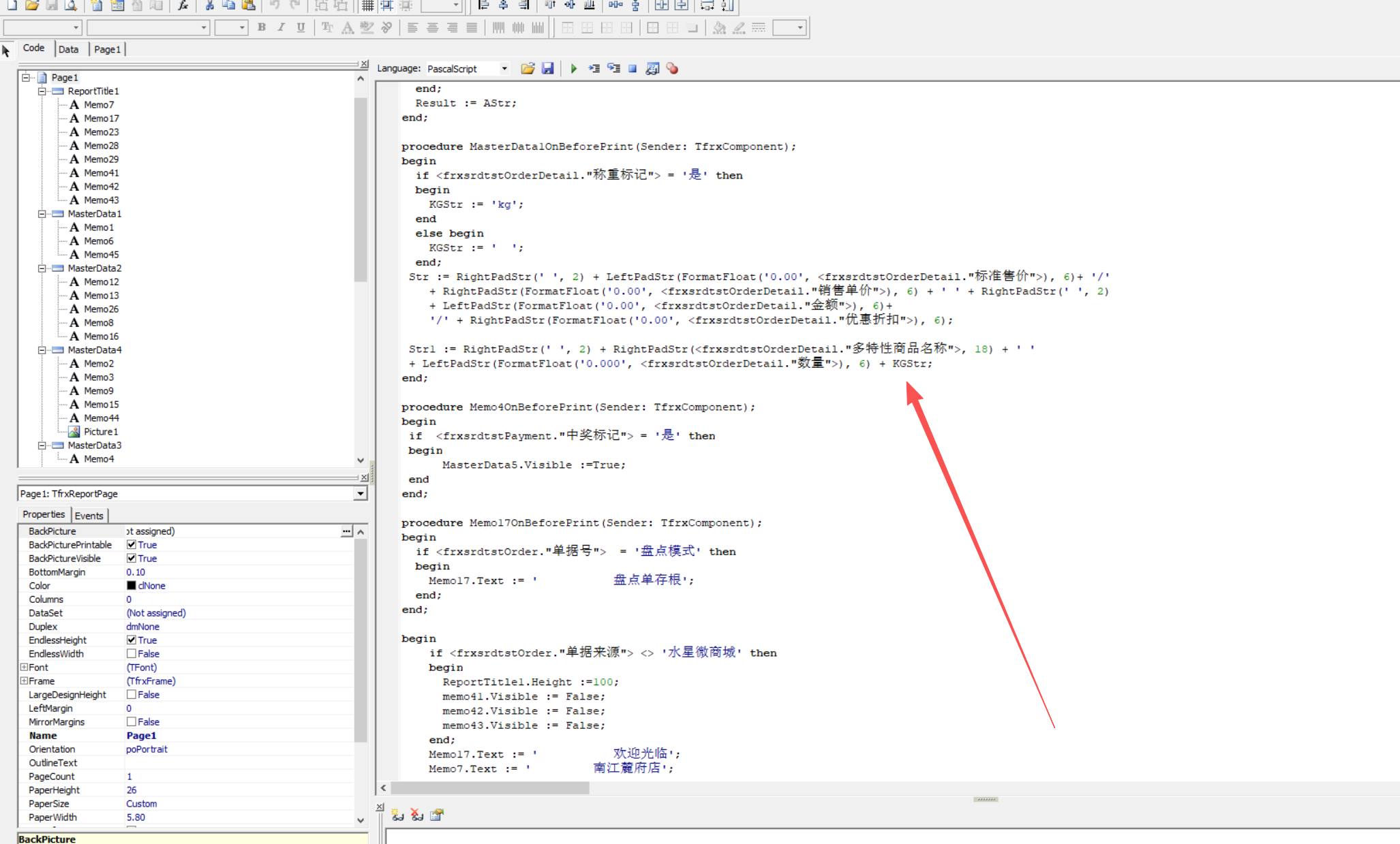
Task: Toggle the EndlessWidth checkbox
Action: click(x=131, y=654)
